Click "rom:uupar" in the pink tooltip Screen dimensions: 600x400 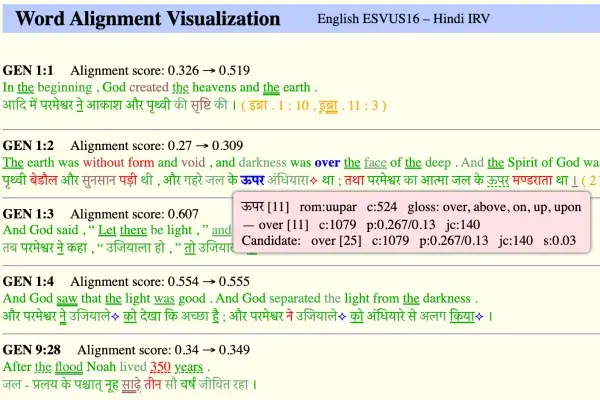(328, 207)
